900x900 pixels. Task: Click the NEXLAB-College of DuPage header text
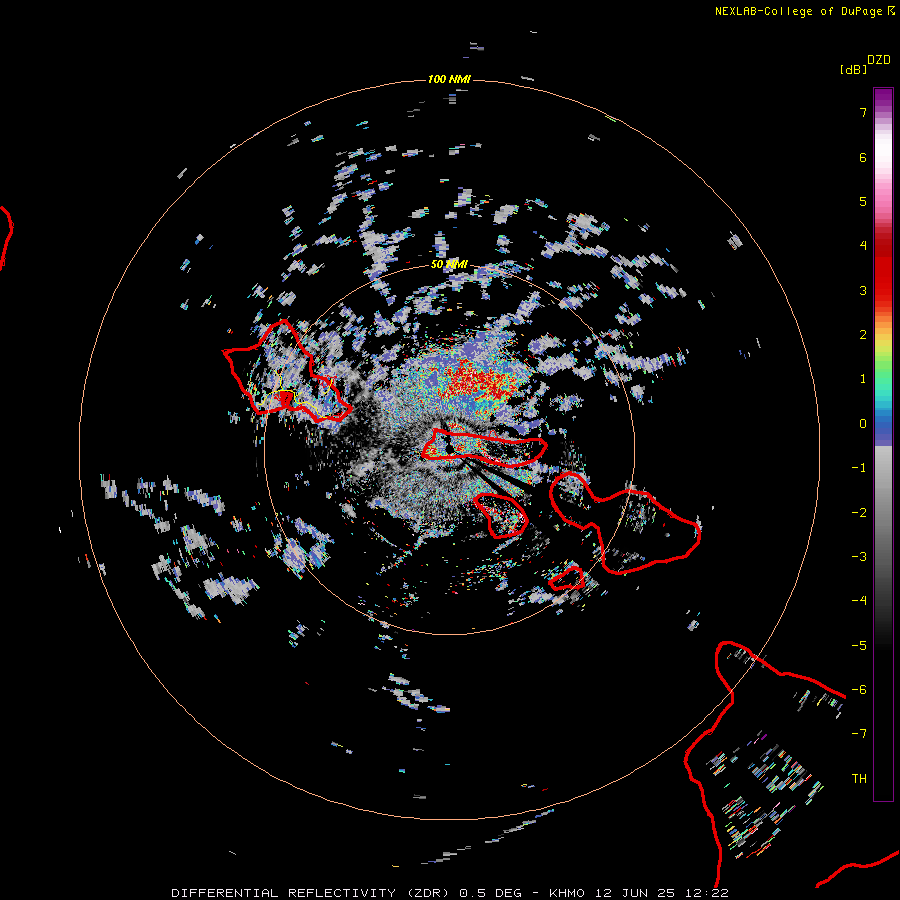[798, 11]
